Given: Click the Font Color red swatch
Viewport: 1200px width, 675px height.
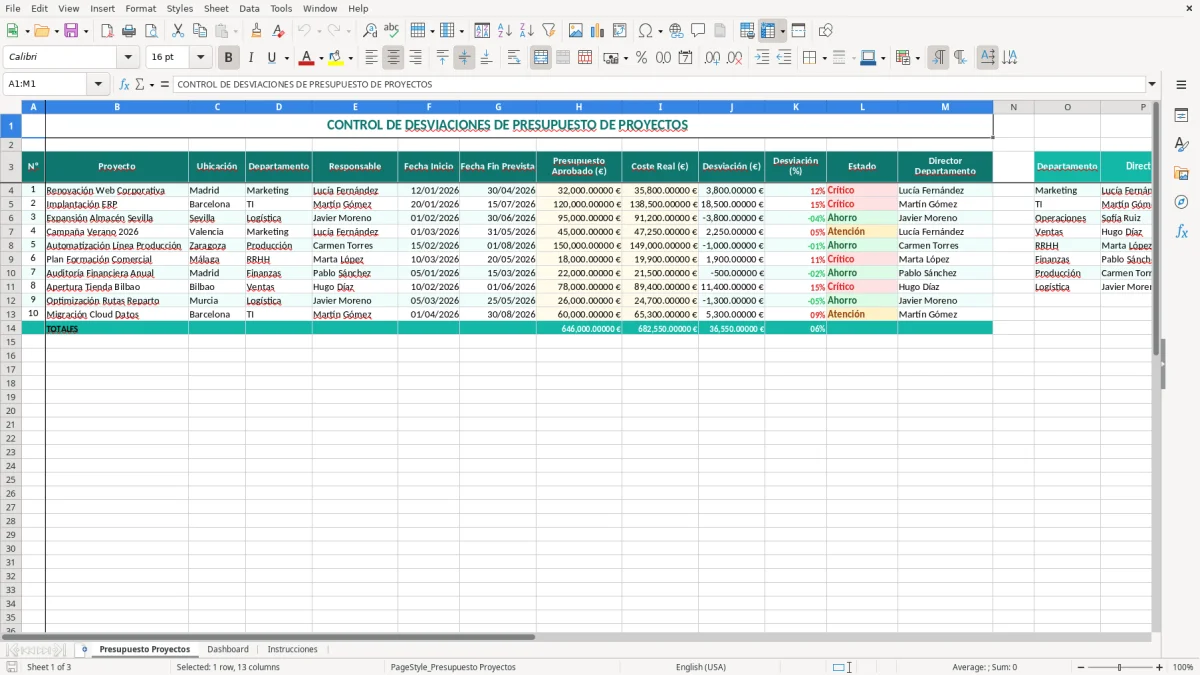Looking at the screenshot, I should [306, 58].
